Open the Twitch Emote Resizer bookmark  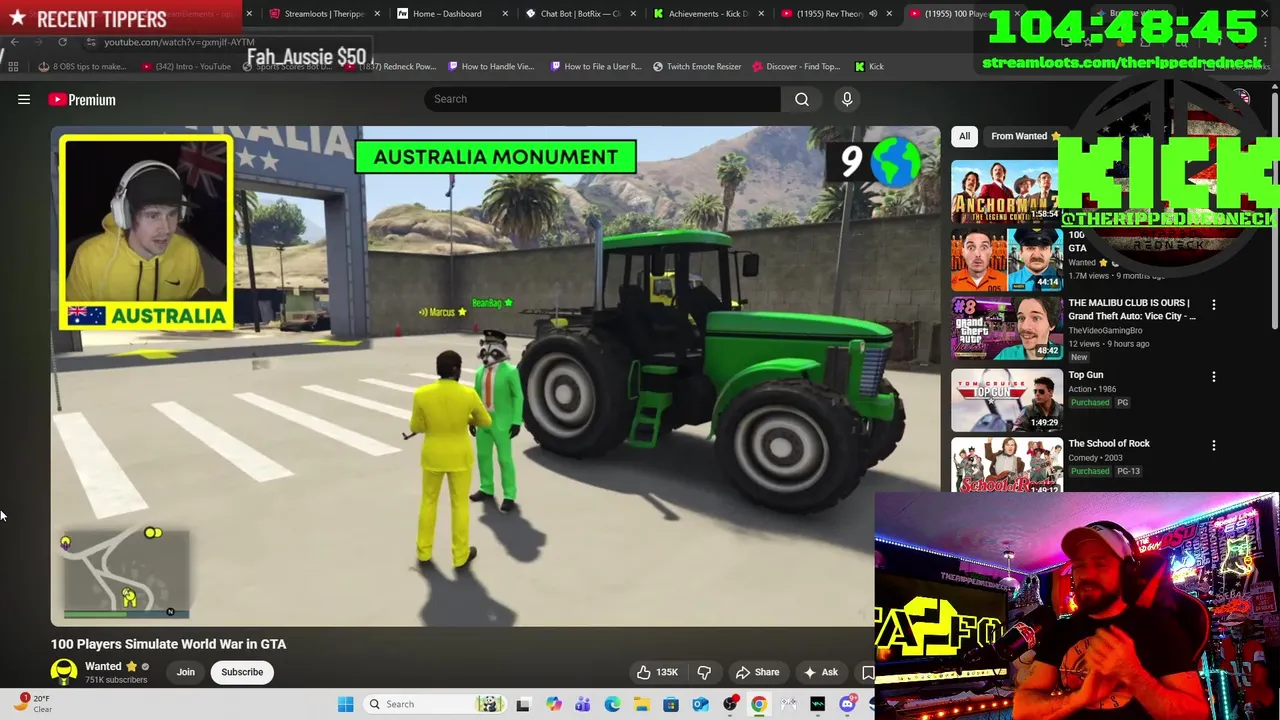pyautogui.click(x=697, y=66)
